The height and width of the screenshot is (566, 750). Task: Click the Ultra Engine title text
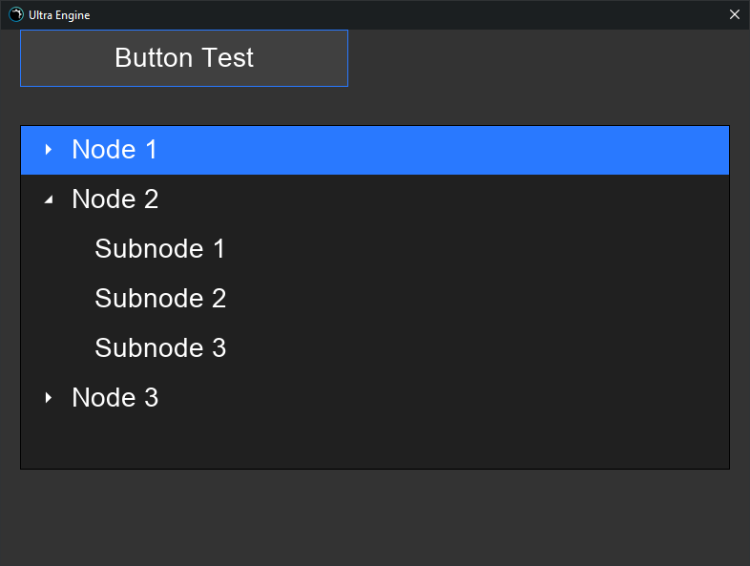60,15
